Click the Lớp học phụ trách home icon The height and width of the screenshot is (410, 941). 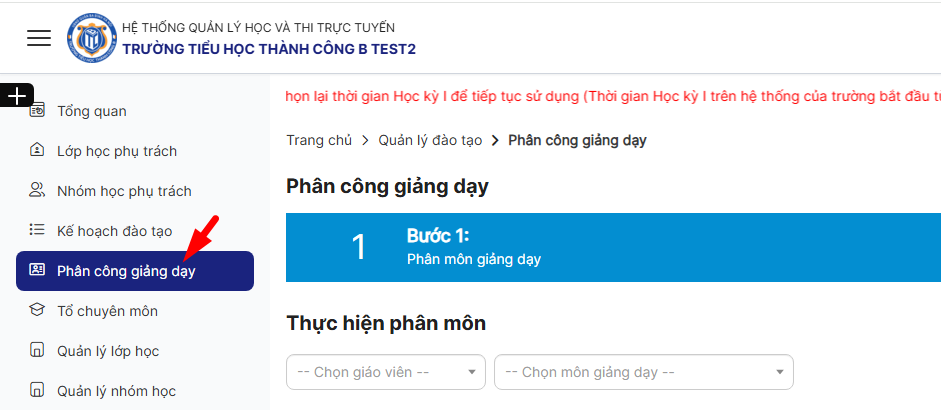click(38, 151)
